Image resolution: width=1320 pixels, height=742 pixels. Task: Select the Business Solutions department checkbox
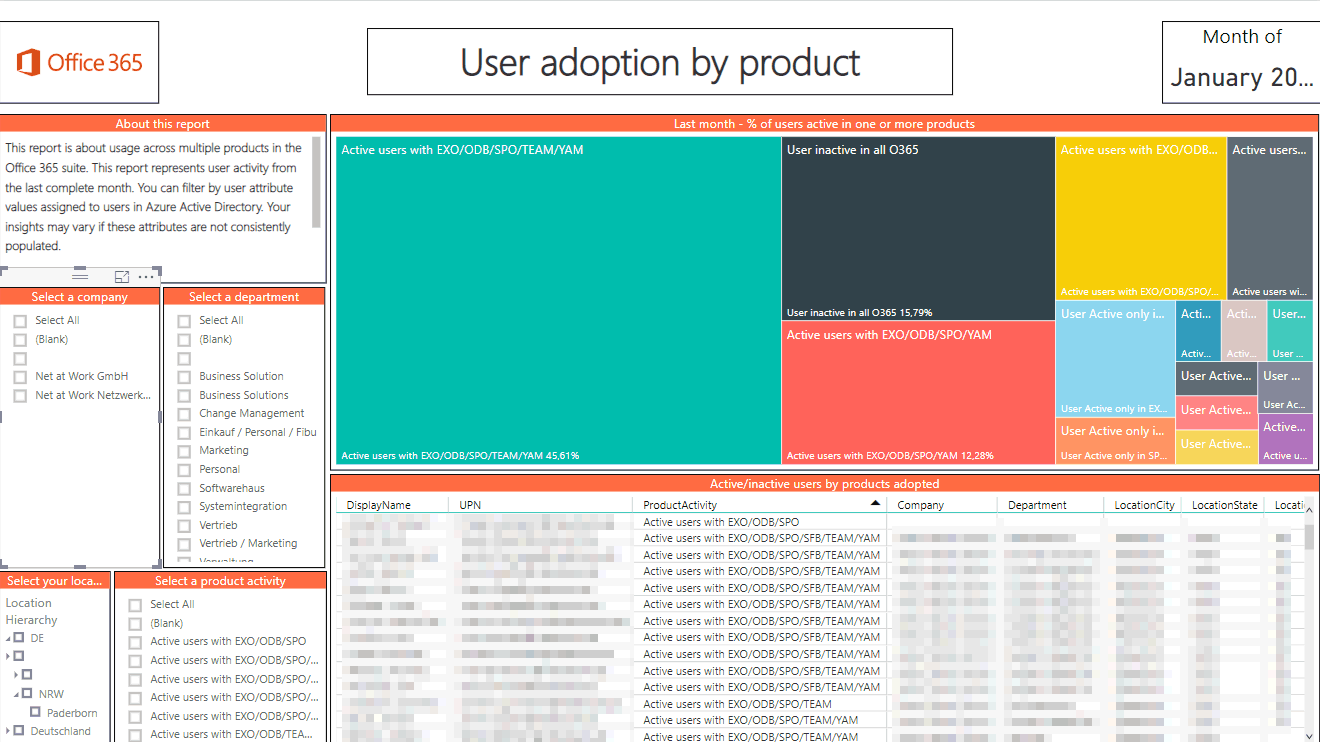184,396
